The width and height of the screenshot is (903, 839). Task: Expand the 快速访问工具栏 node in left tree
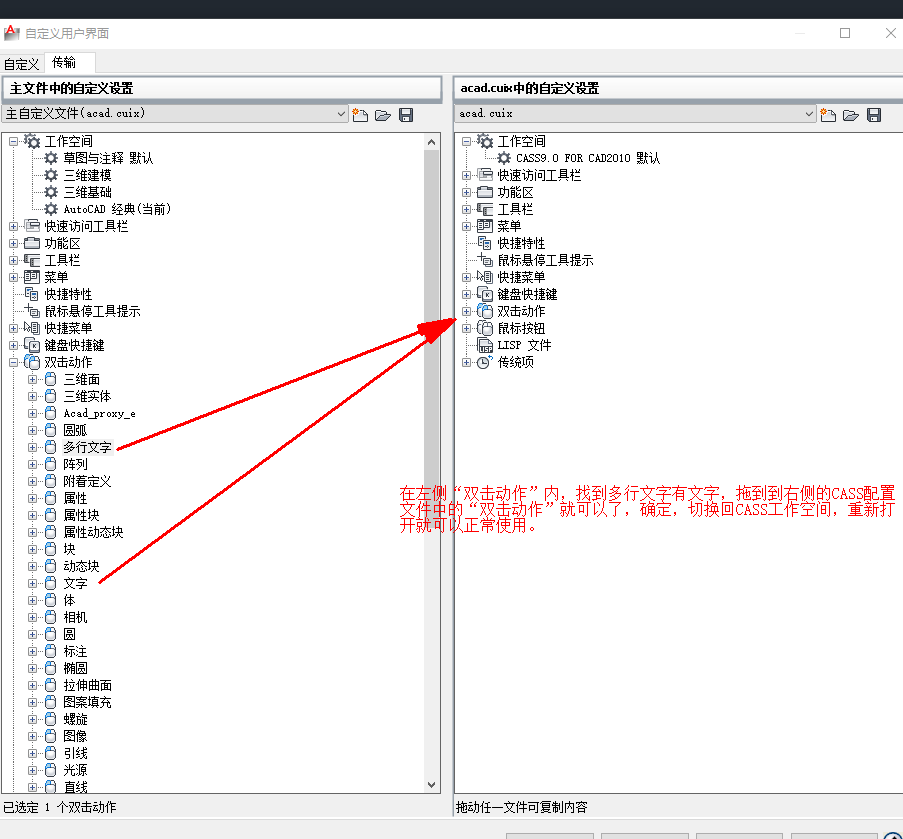(x=14, y=226)
